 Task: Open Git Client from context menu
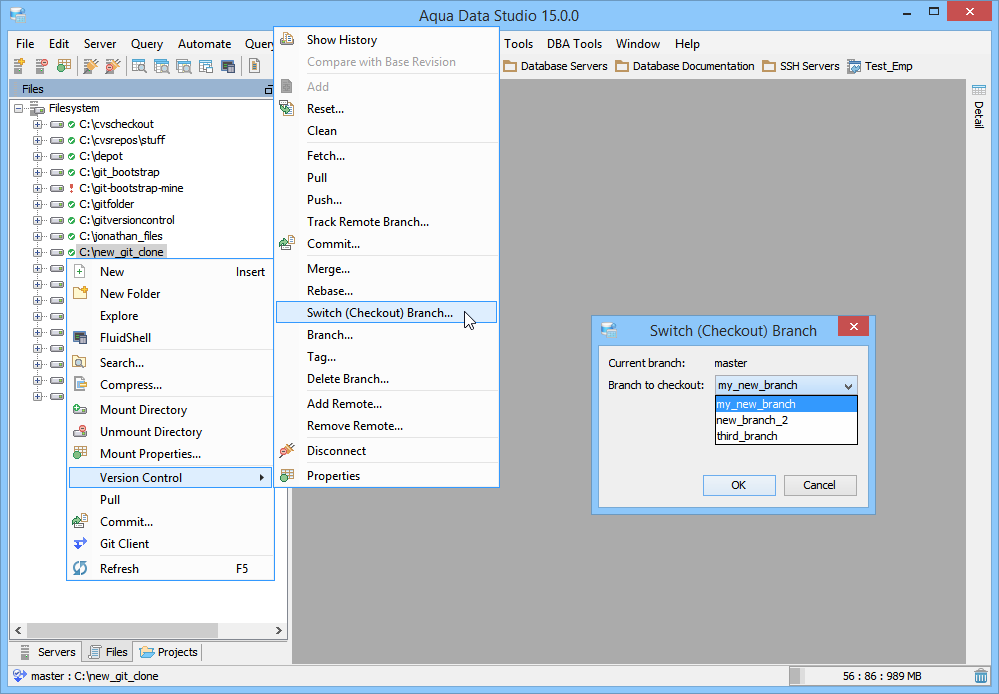(x=171, y=544)
